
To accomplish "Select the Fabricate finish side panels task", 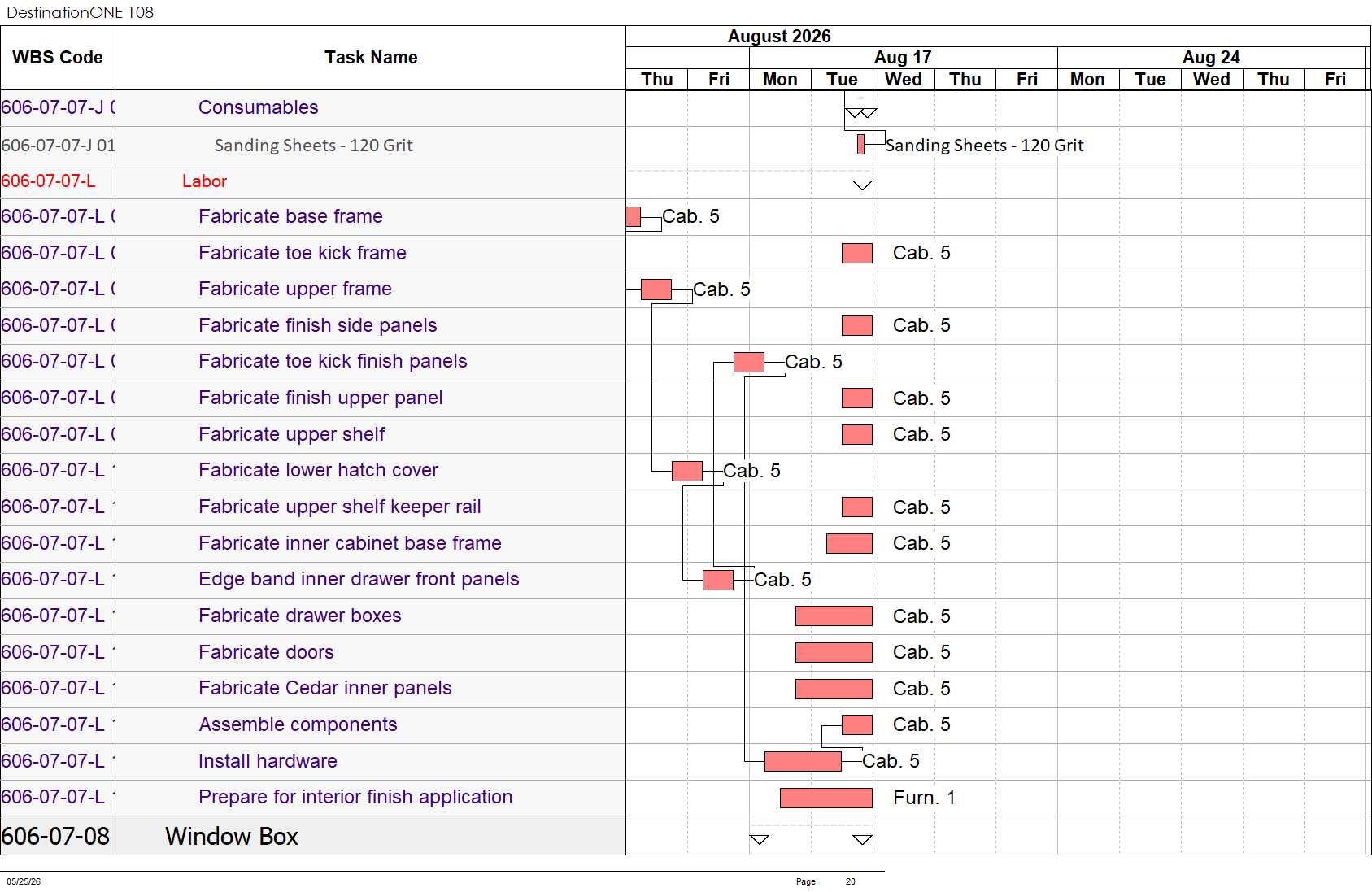I will point(318,325).
